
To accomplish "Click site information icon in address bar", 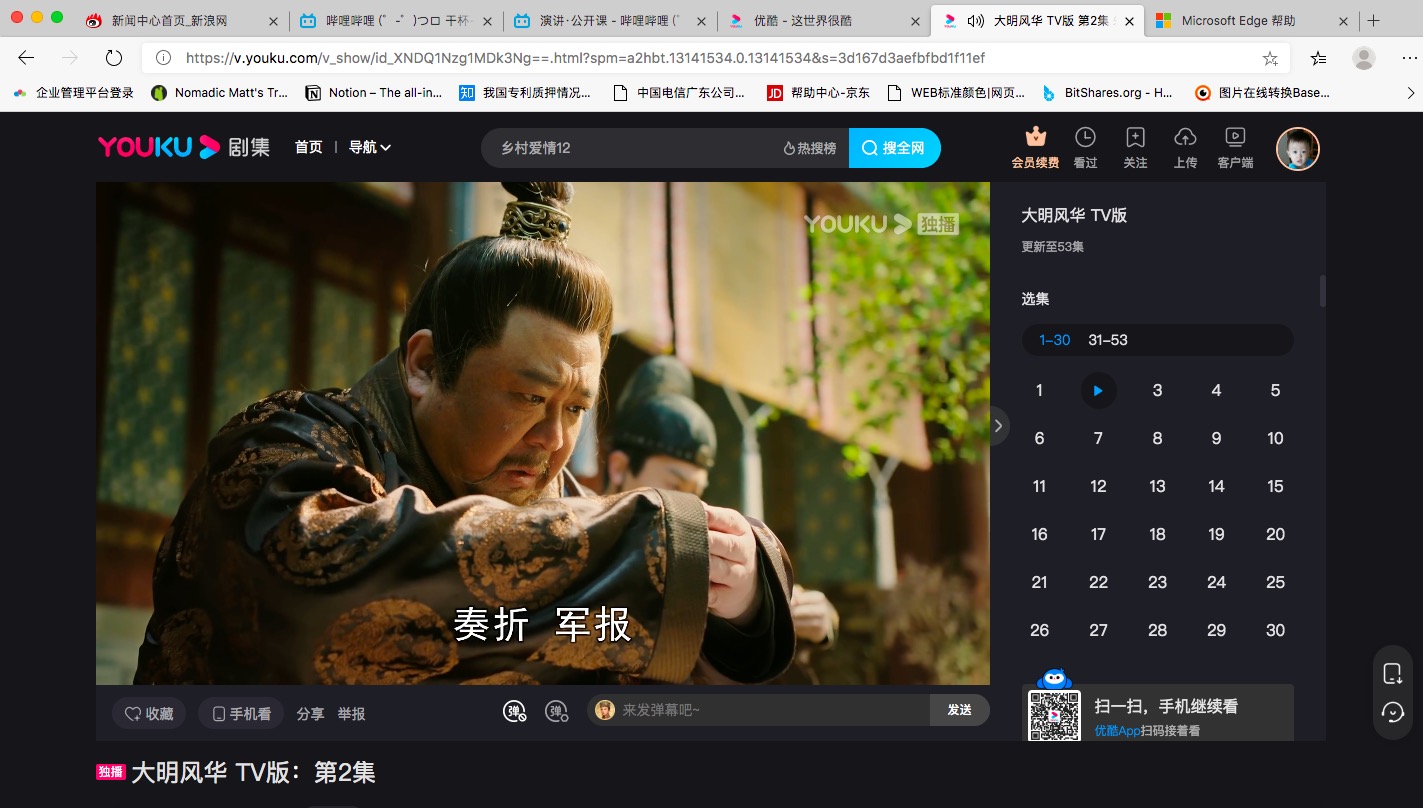I will [x=163, y=58].
